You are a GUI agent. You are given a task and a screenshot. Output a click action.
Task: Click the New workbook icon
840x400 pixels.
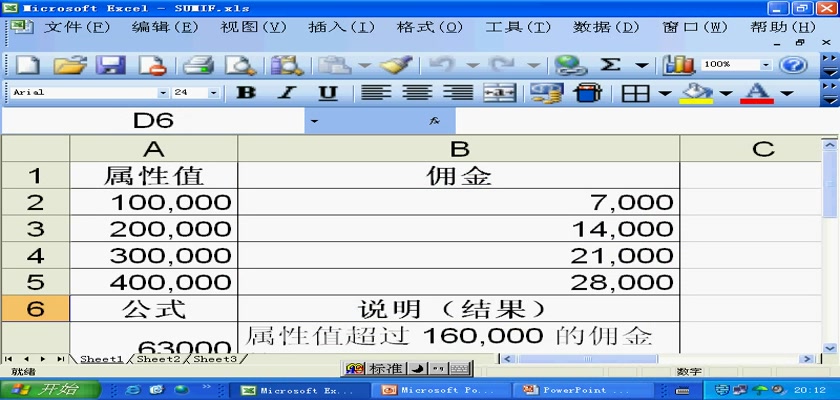coord(28,65)
